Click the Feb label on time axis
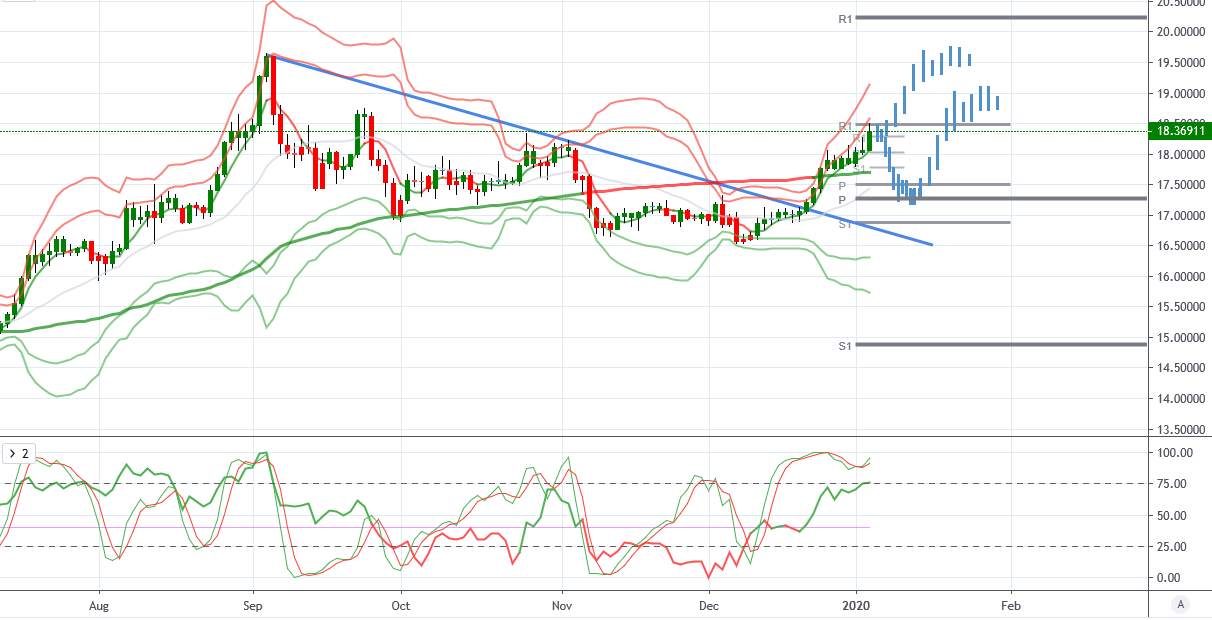This screenshot has width=1212, height=620. pos(1011,604)
